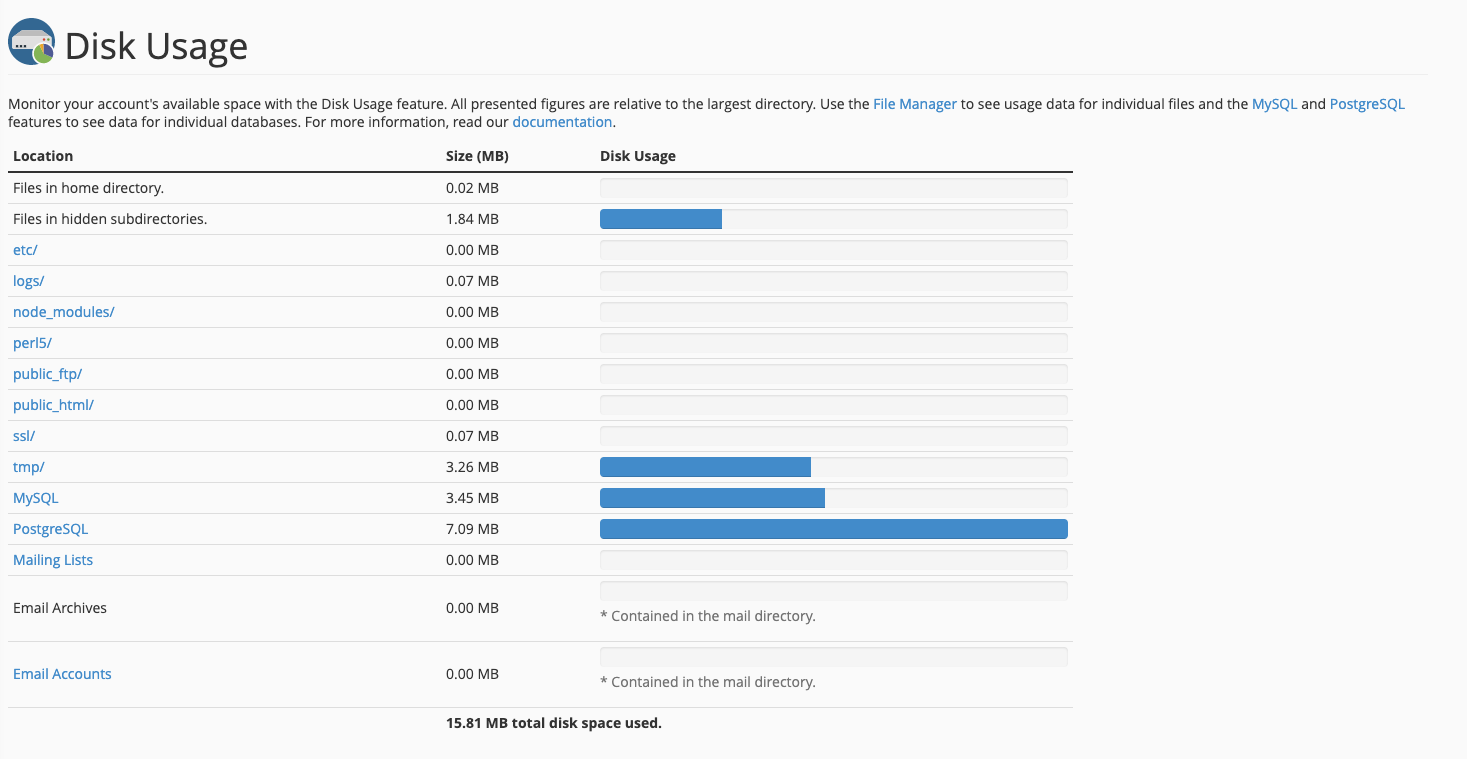Open the MySQL link in the description
The height and width of the screenshot is (759, 1467).
tap(1274, 104)
